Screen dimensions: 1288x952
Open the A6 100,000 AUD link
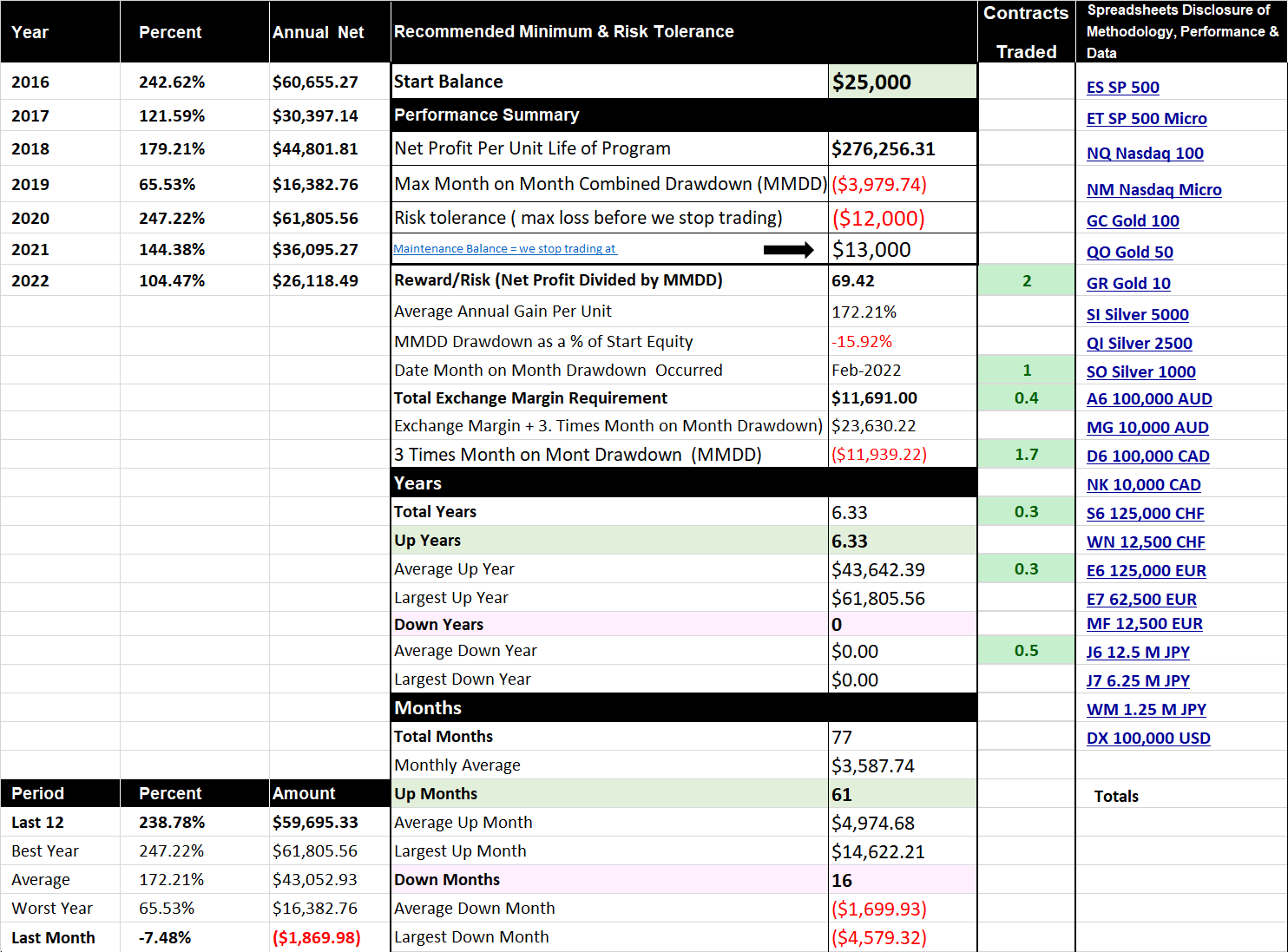click(x=1149, y=399)
